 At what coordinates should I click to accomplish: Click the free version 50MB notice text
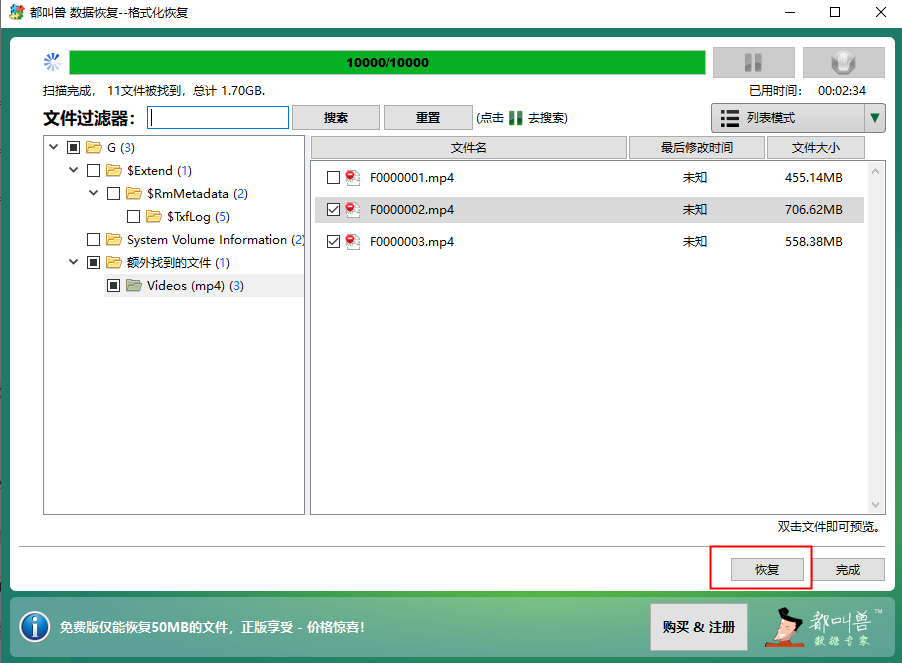(x=212, y=627)
